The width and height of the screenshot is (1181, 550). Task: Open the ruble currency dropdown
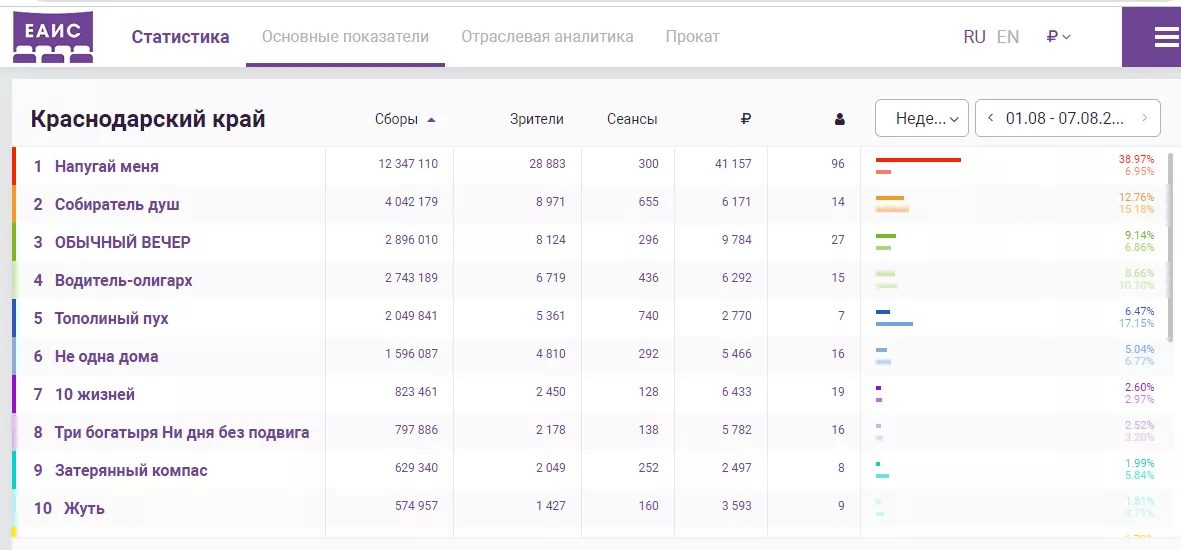(1058, 37)
